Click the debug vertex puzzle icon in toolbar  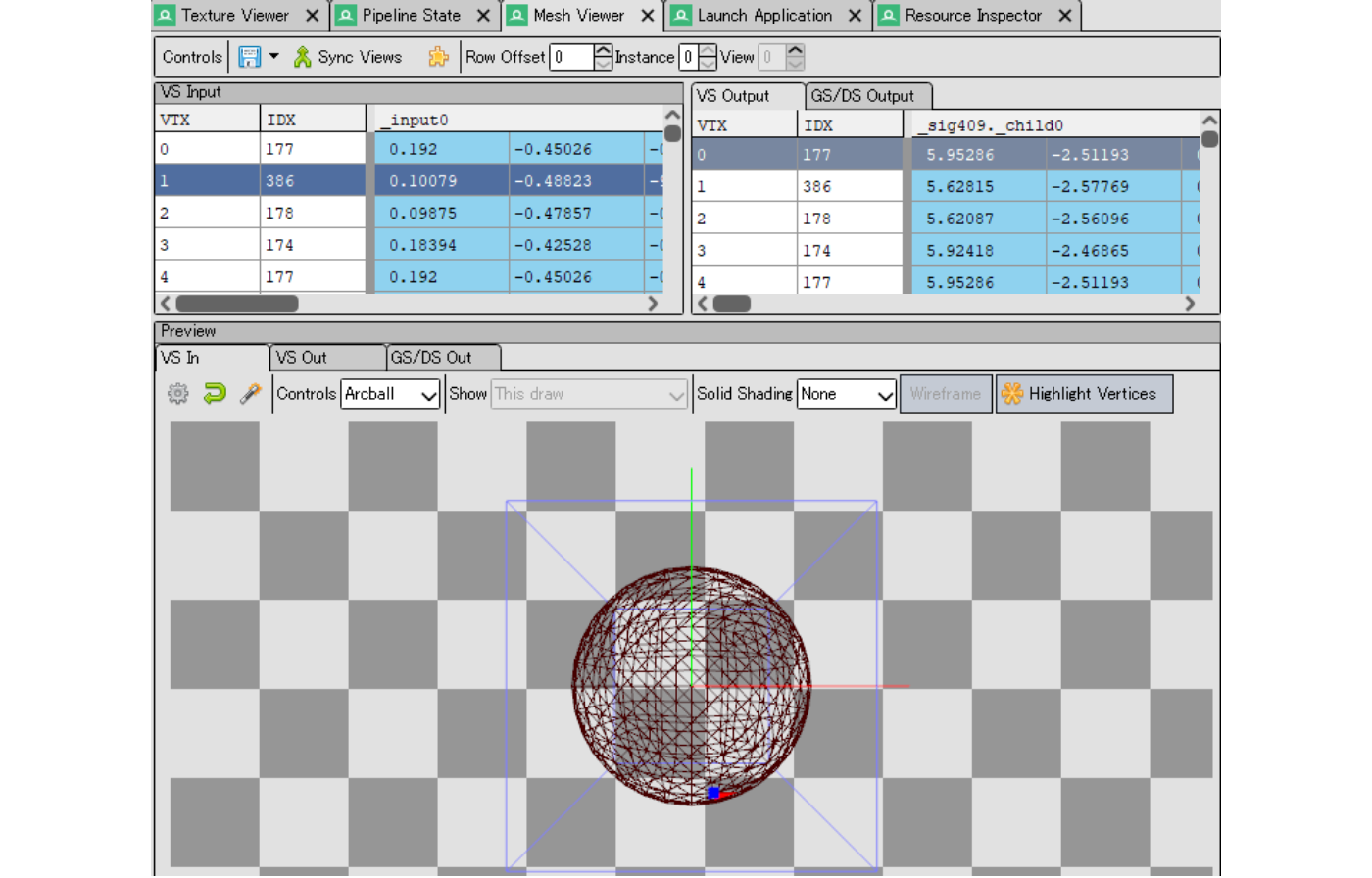click(x=438, y=57)
